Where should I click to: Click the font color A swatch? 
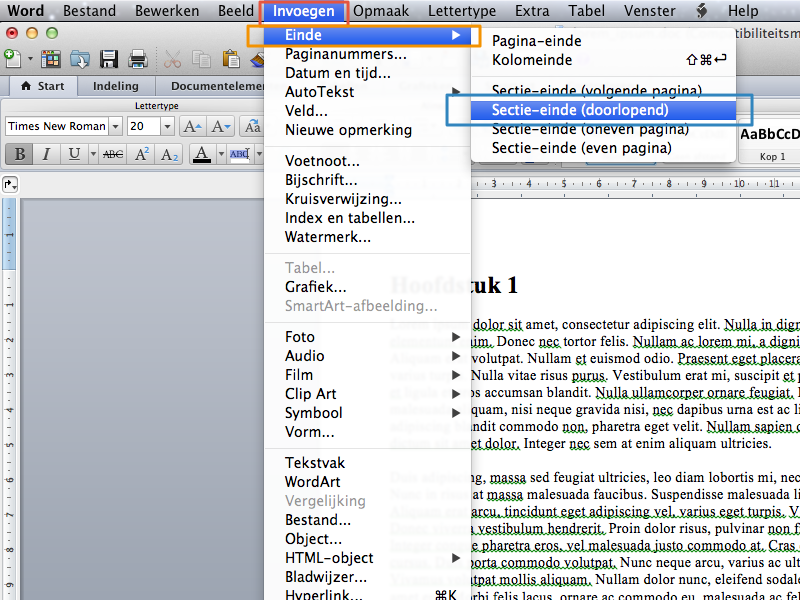(203, 154)
